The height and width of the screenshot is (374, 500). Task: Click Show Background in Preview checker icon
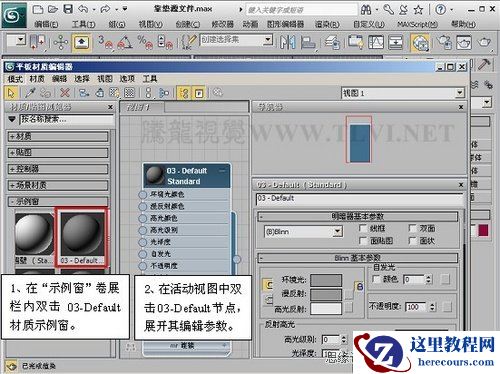tap(129, 93)
